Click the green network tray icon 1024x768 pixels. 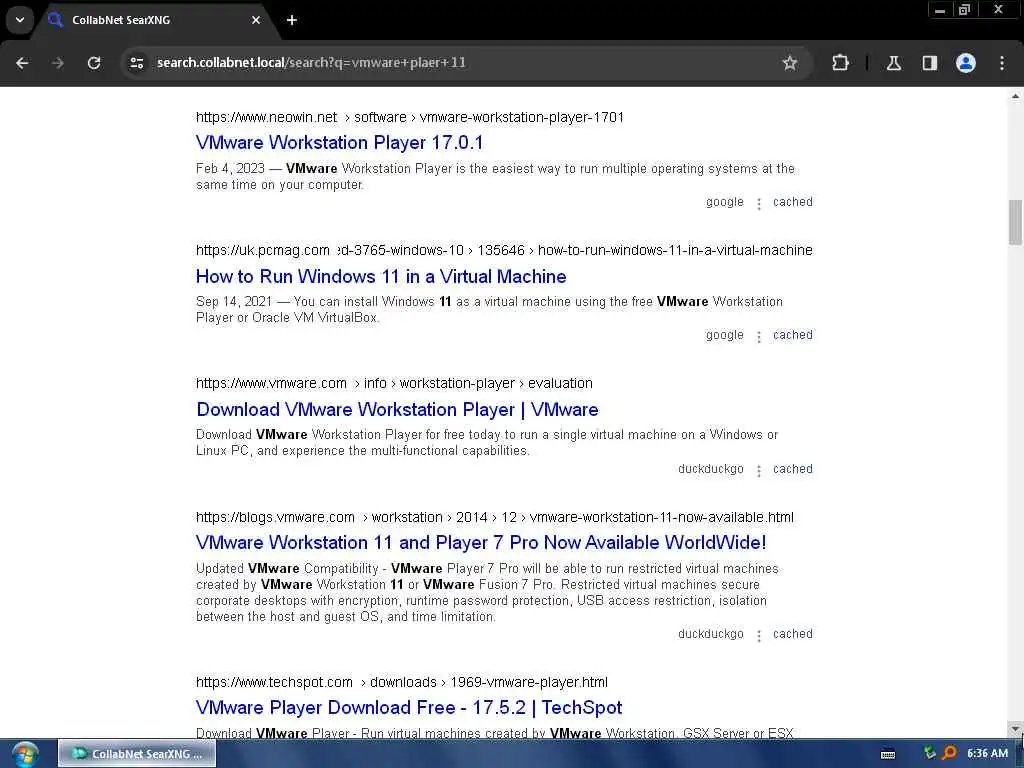[x=930, y=754]
